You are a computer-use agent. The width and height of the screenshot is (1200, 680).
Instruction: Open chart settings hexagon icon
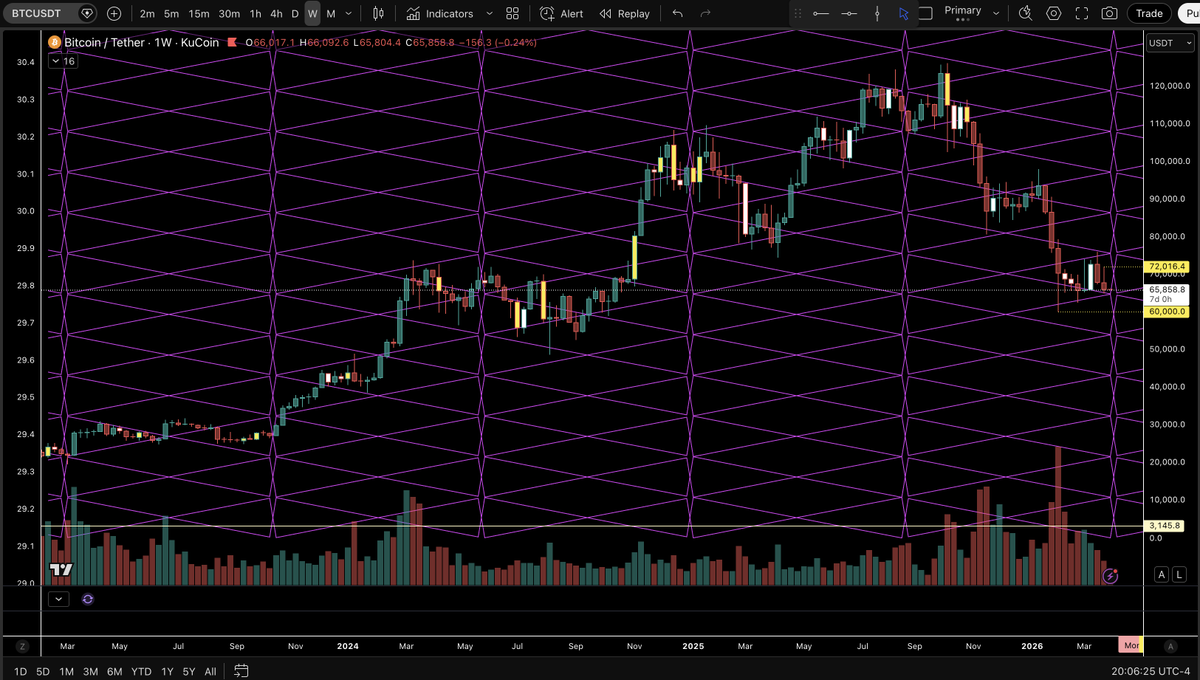click(1054, 14)
